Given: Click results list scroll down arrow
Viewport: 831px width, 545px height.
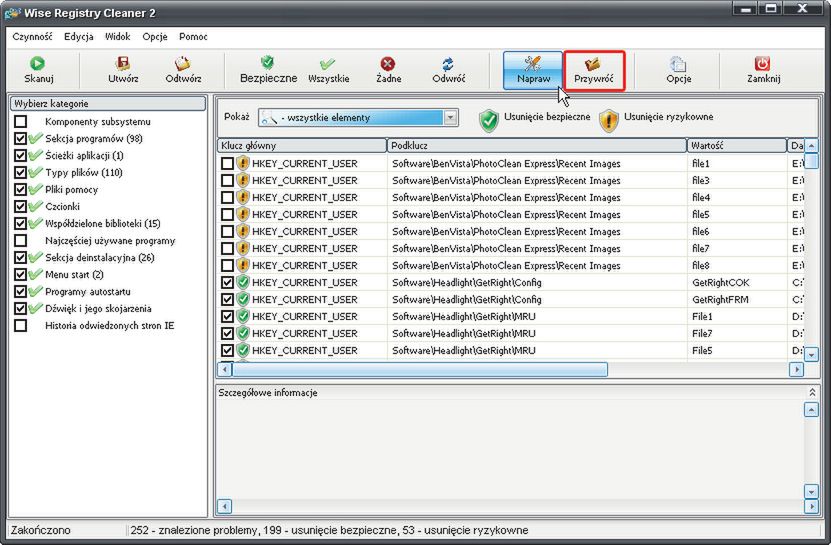Looking at the screenshot, I should point(811,354).
